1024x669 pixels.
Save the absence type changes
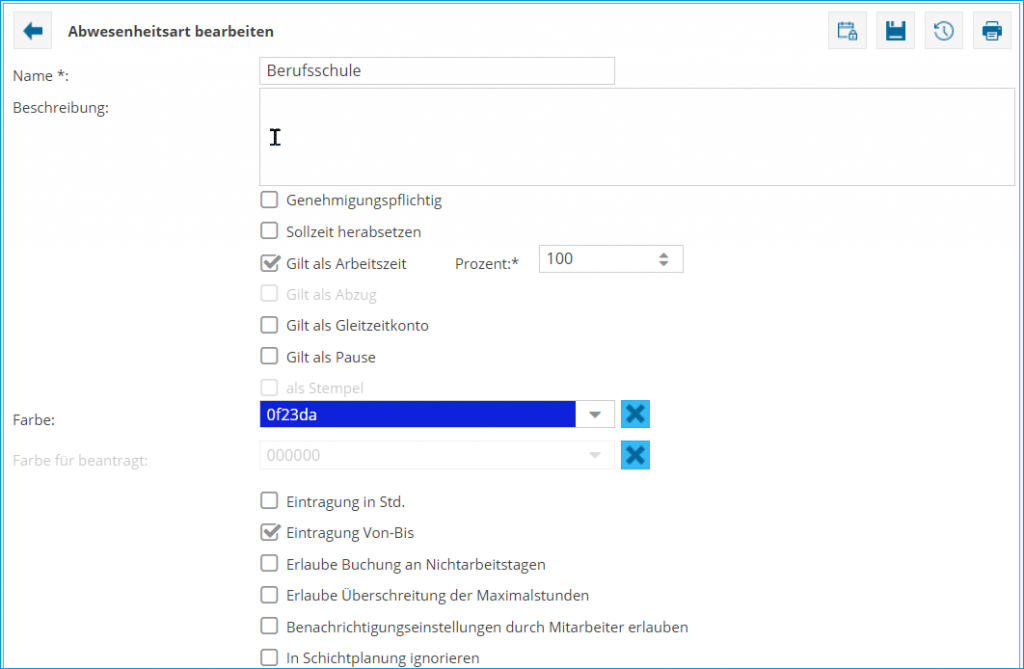point(895,30)
